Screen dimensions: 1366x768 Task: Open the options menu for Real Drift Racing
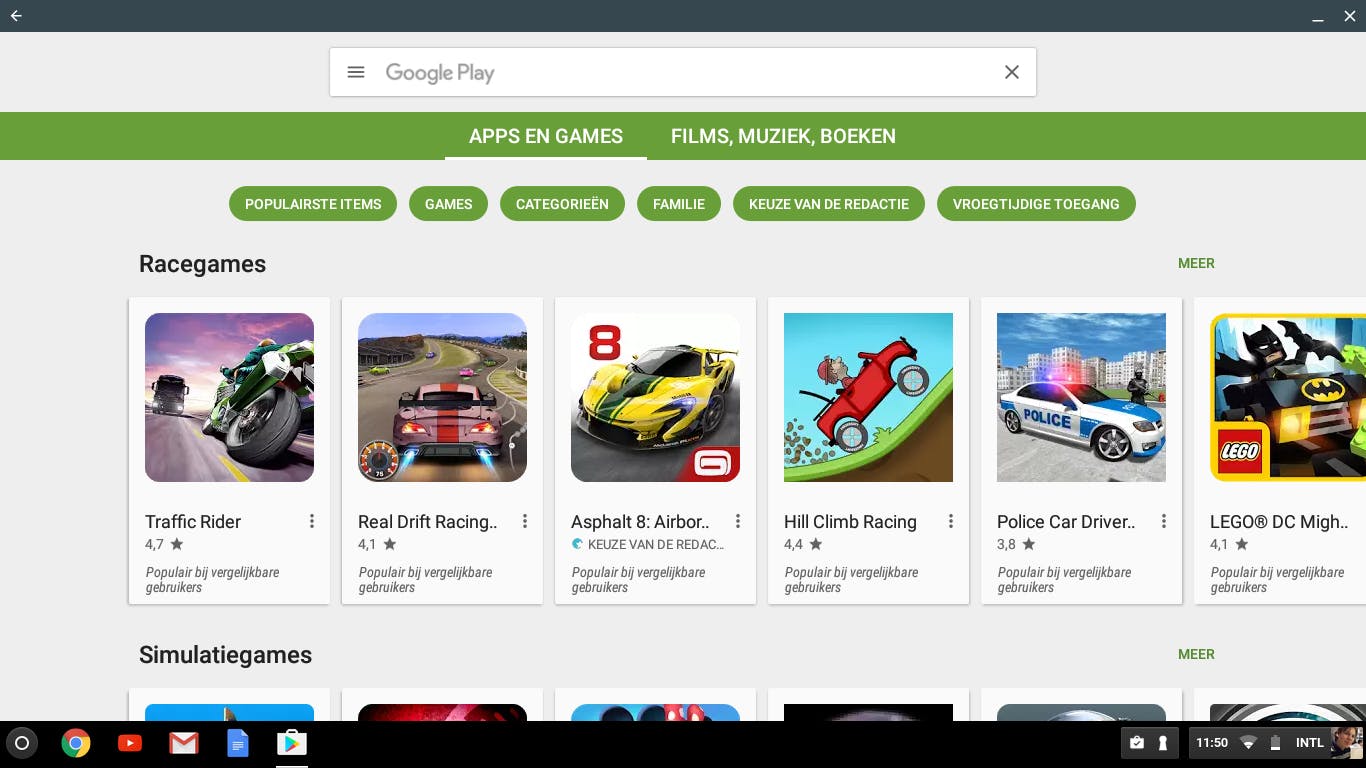(525, 521)
